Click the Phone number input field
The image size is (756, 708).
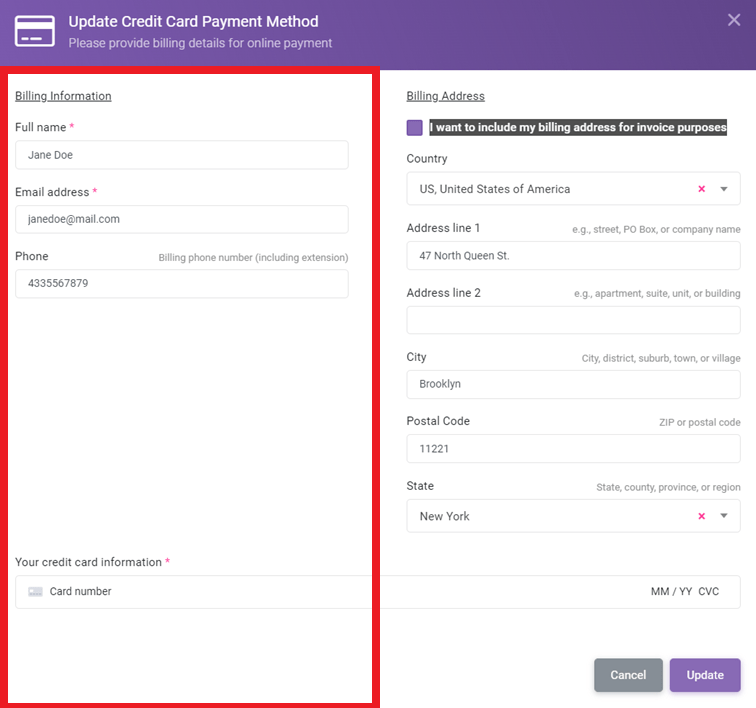(x=182, y=283)
